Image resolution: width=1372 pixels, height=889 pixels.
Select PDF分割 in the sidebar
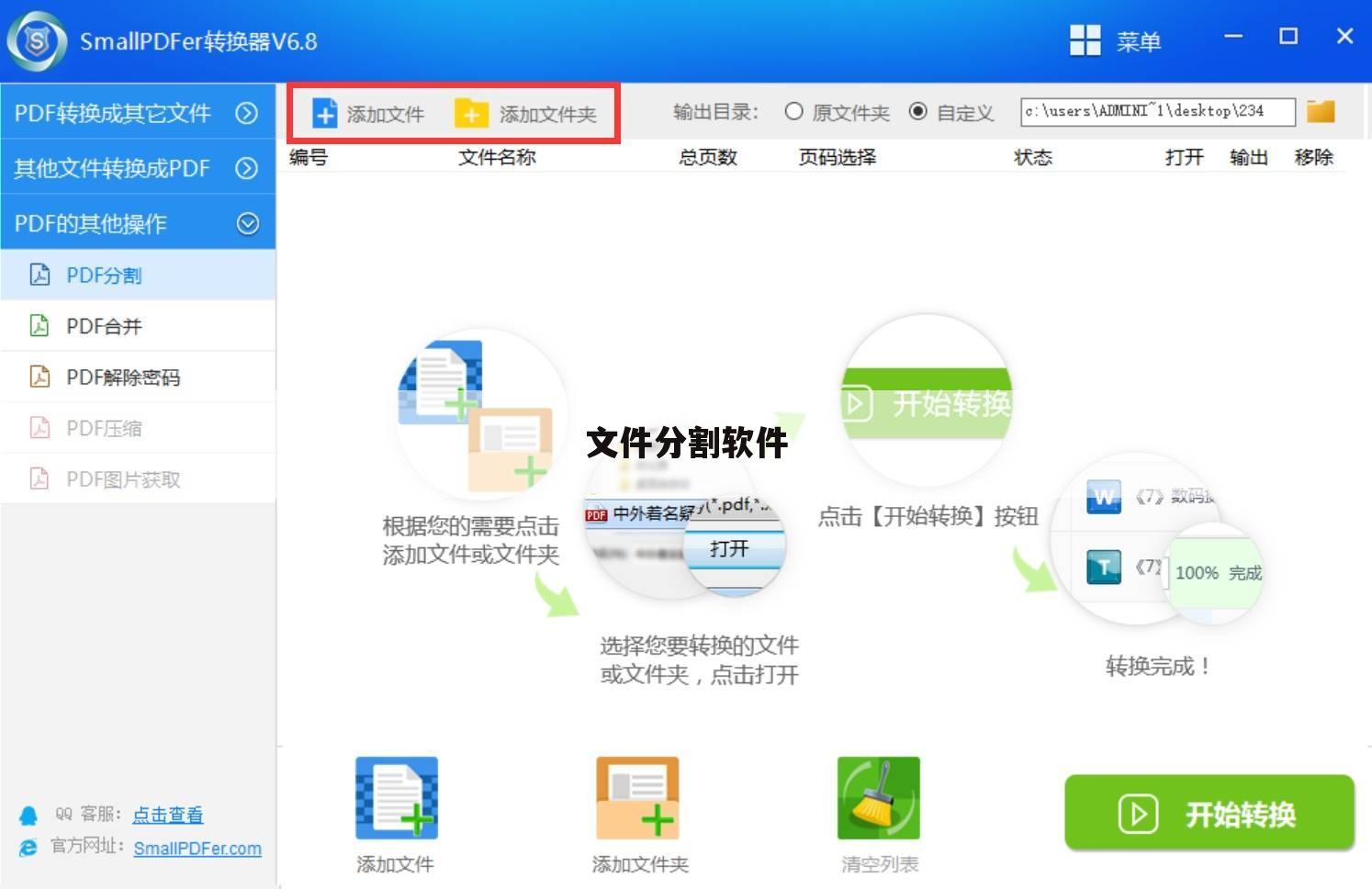tap(138, 275)
